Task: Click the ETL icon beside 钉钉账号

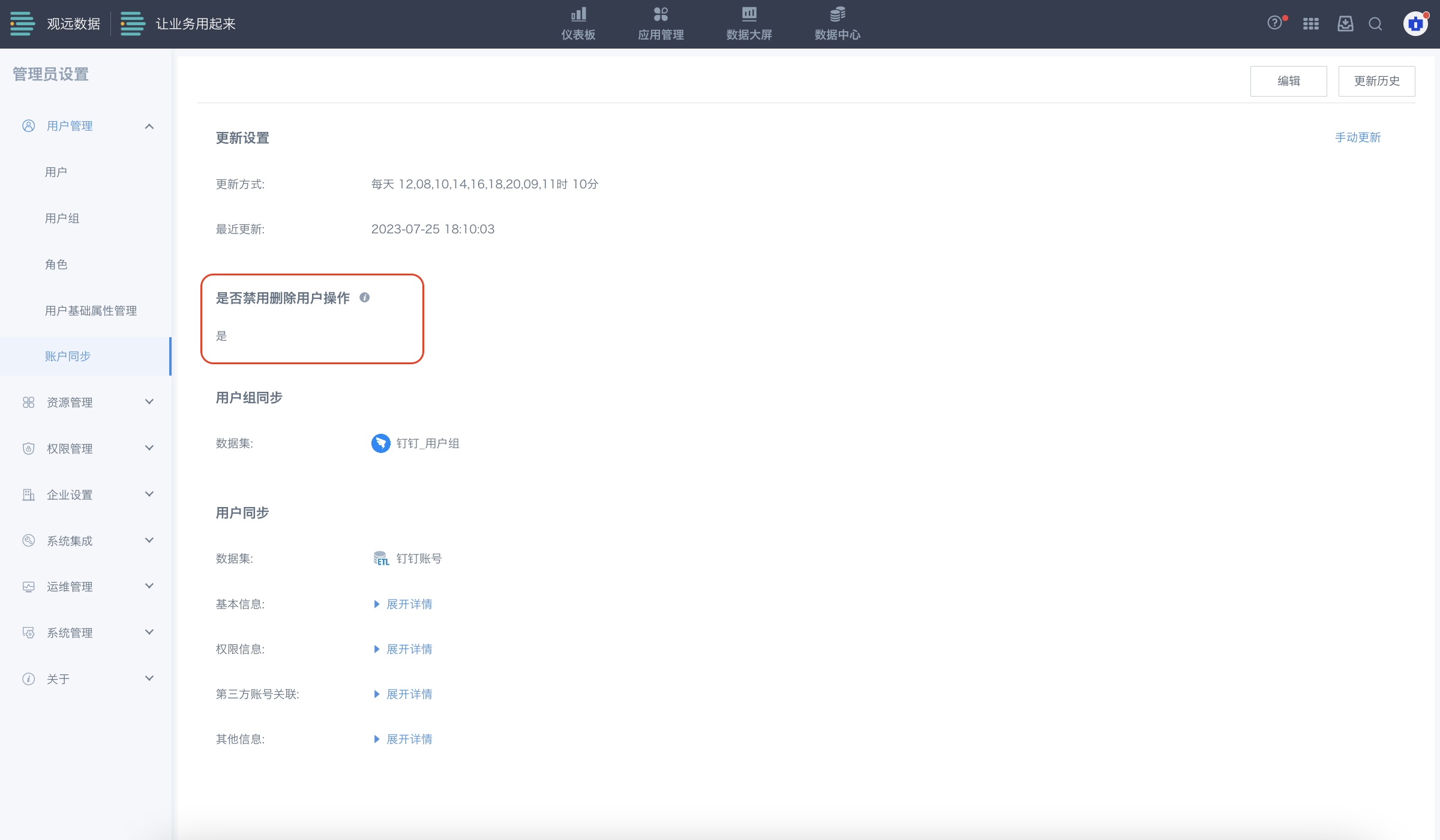Action: point(381,559)
